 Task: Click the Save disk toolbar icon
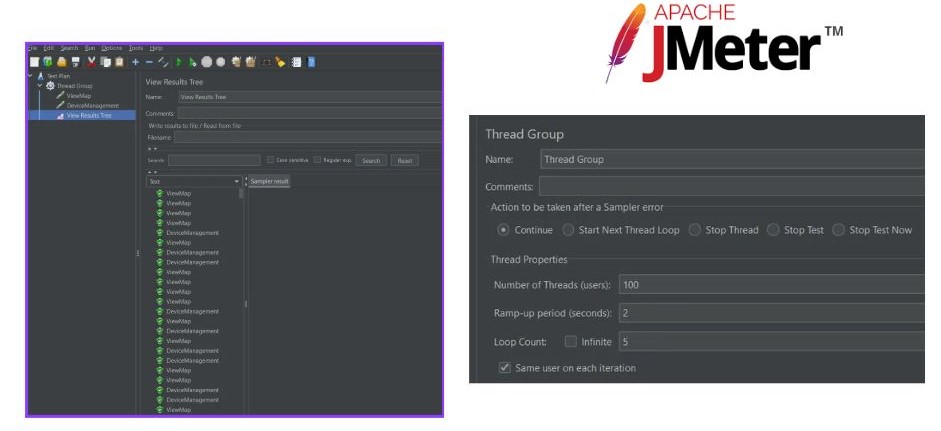[76, 62]
